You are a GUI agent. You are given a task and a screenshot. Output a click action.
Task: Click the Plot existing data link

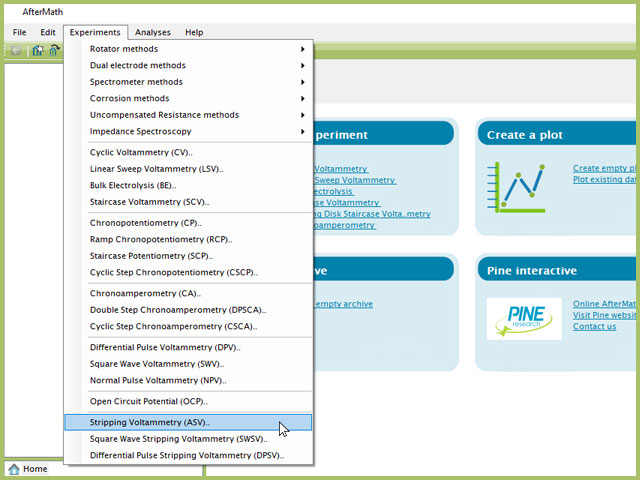click(x=604, y=179)
